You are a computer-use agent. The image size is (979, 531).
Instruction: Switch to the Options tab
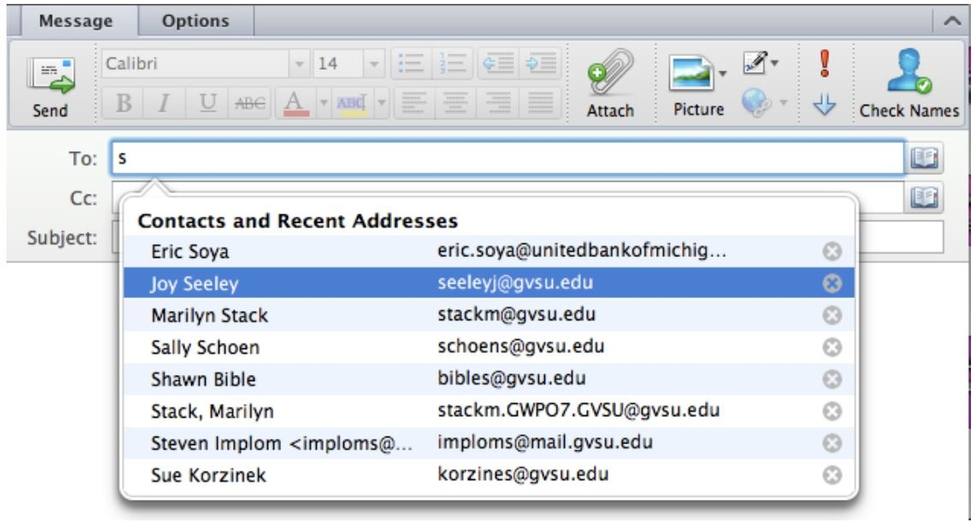click(195, 21)
